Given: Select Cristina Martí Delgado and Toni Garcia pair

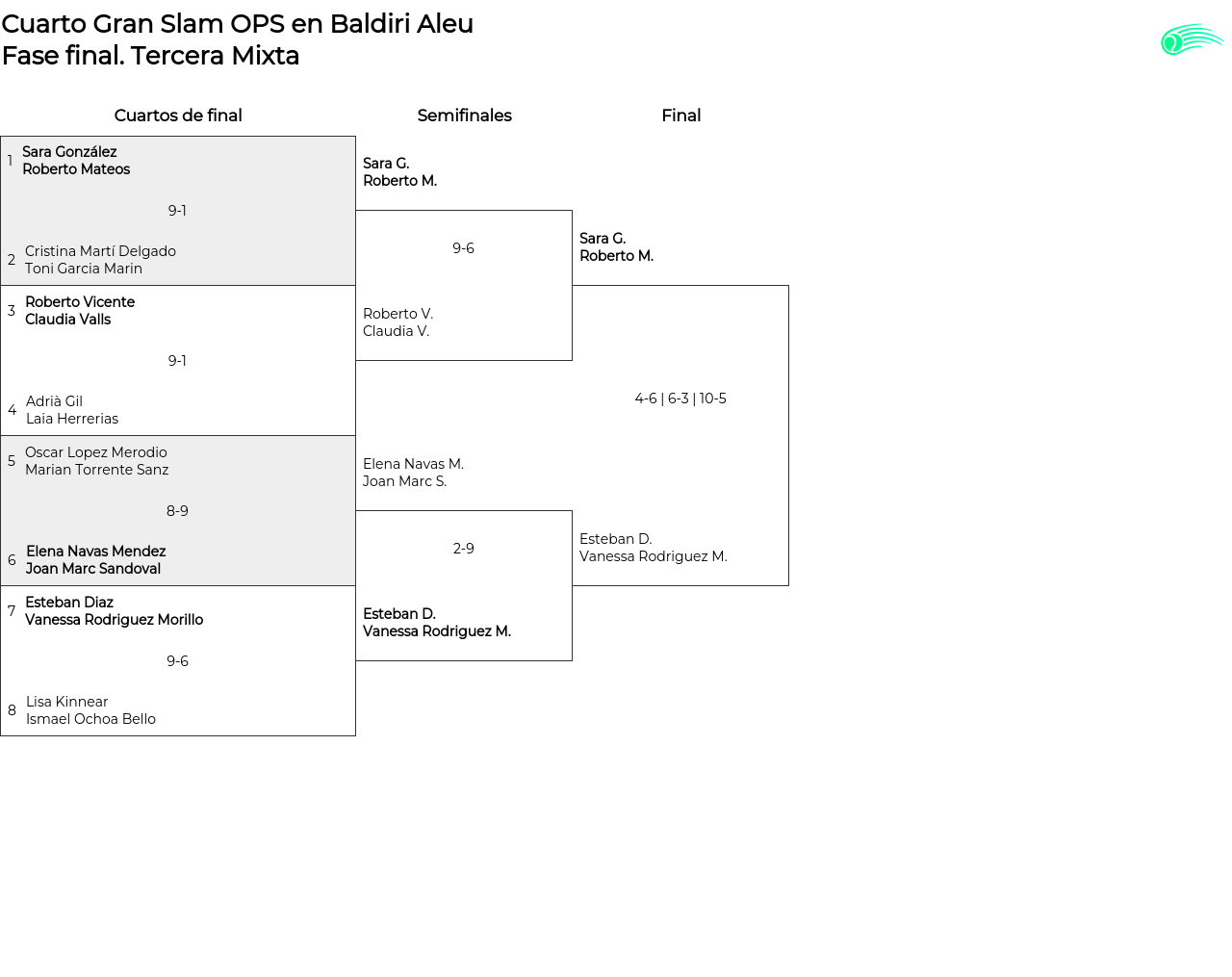Looking at the screenshot, I should click(x=100, y=260).
